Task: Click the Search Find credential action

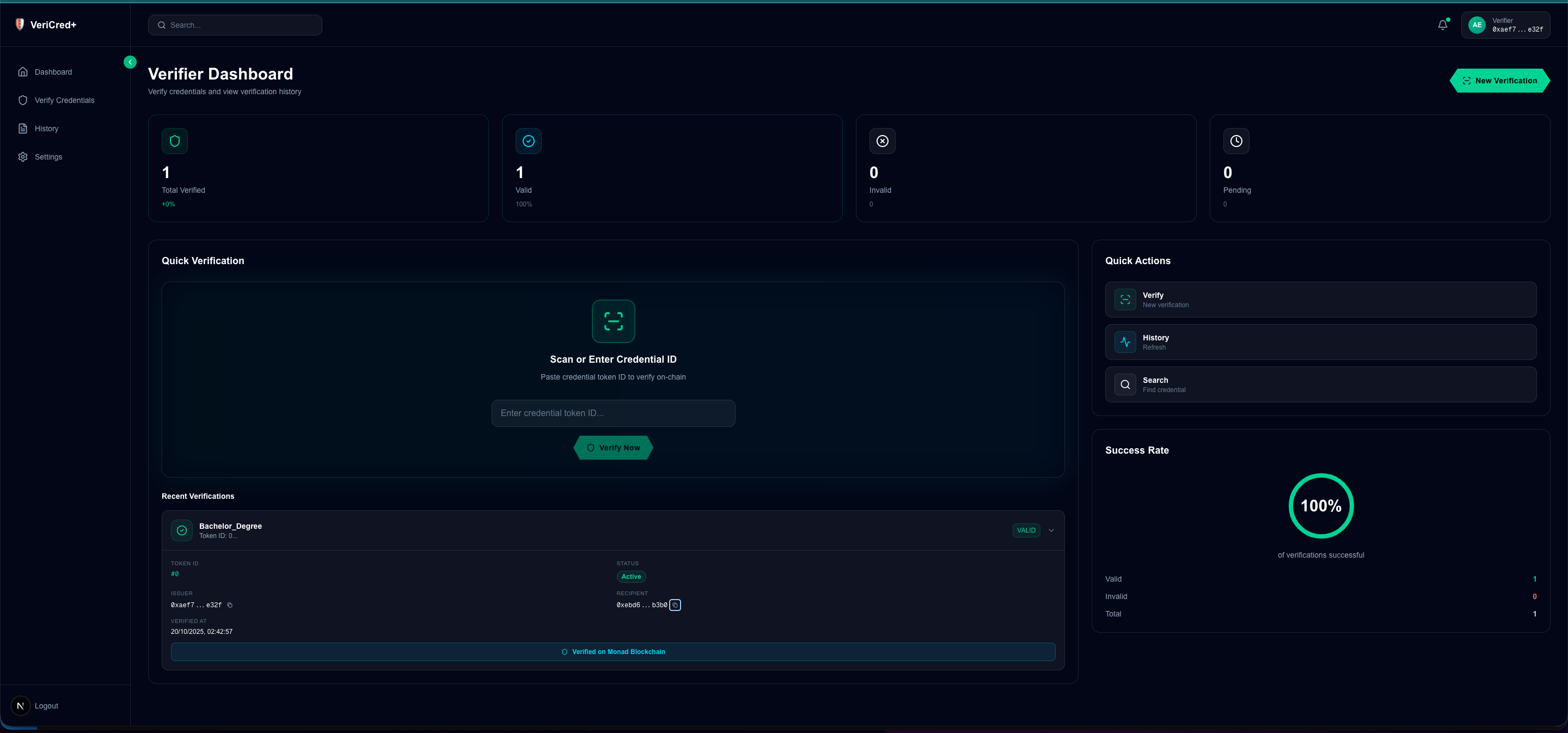Action: point(1320,385)
